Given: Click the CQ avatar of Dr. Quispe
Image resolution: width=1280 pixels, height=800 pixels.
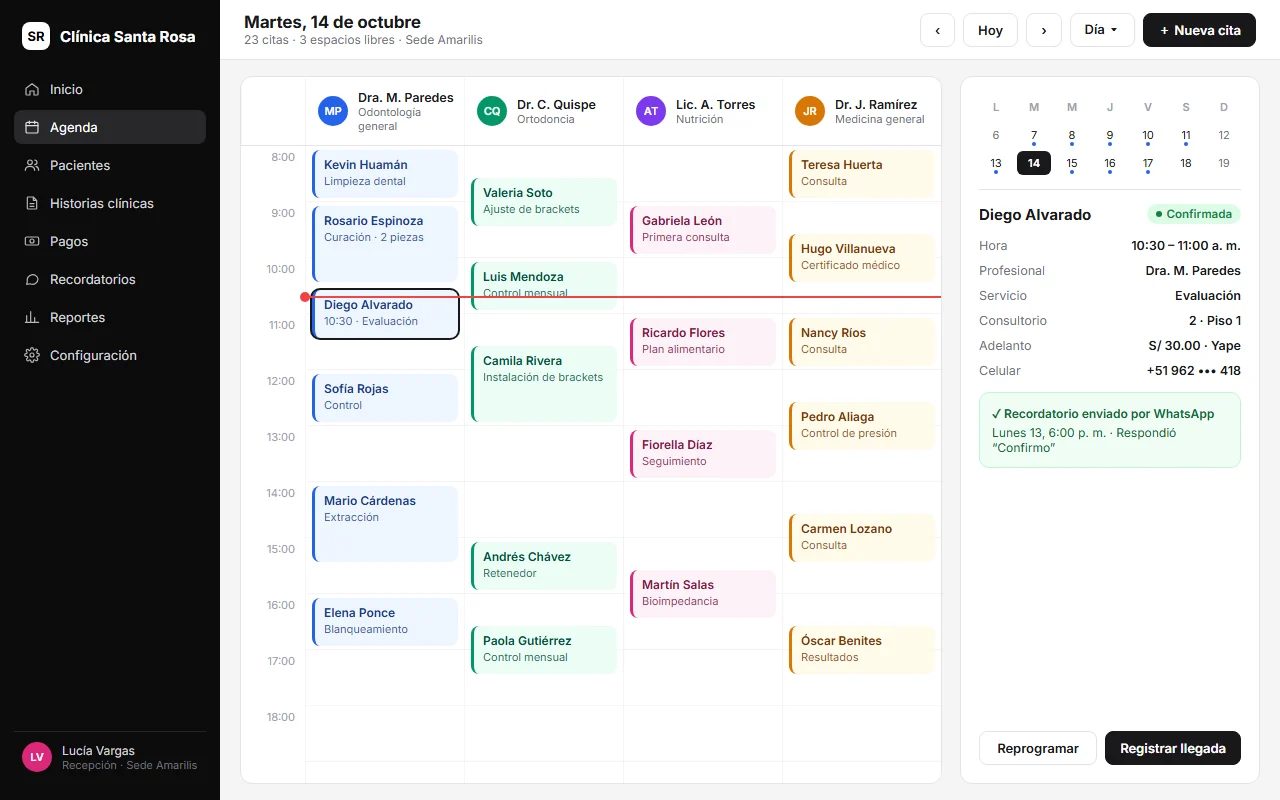Looking at the screenshot, I should pyautogui.click(x=492, y=111).
